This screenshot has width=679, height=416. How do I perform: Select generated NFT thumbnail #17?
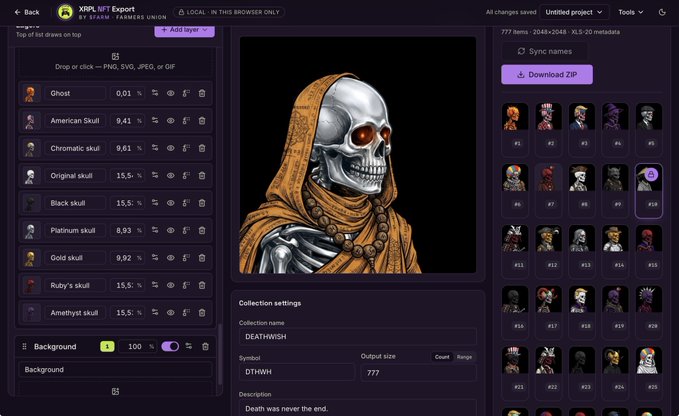549,312
